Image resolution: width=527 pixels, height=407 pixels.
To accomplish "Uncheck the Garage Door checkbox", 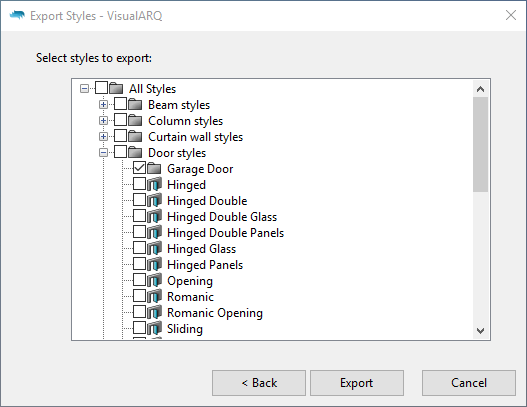I will click(139, 168).
